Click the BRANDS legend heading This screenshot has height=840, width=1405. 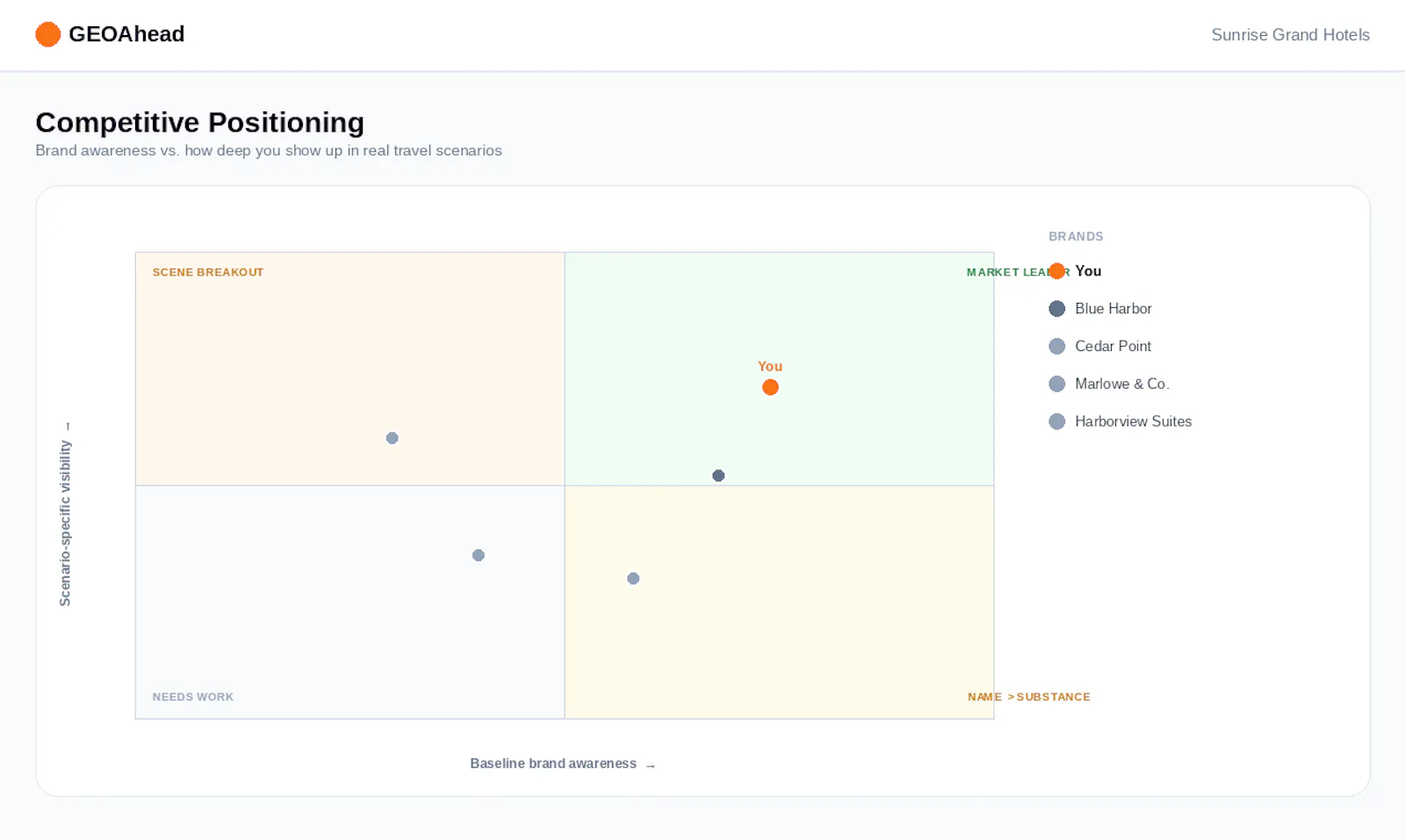[x=1076, y=237]
